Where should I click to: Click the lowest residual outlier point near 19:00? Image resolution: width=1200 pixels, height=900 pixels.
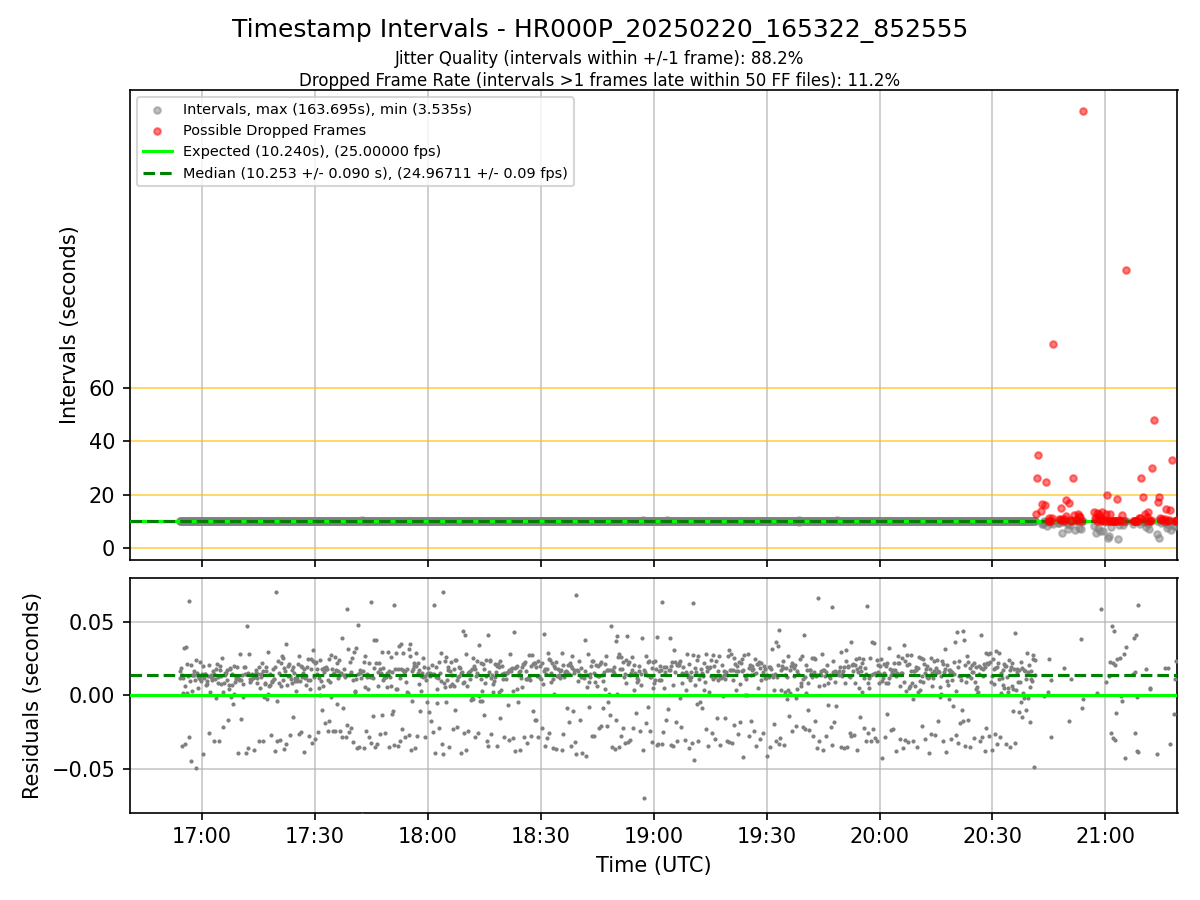click(644, 798)
